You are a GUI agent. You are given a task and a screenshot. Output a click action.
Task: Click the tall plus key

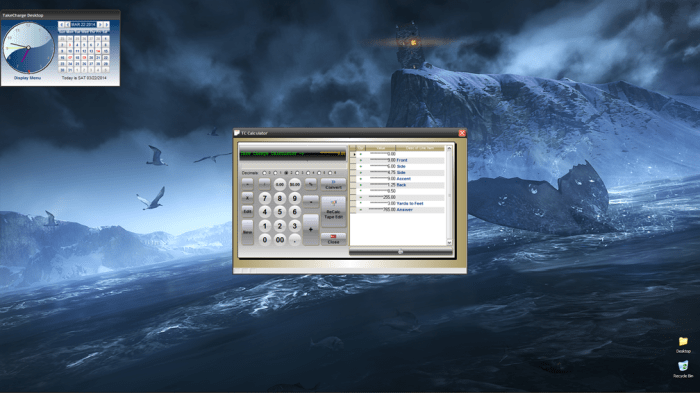(x=311, y=229)
